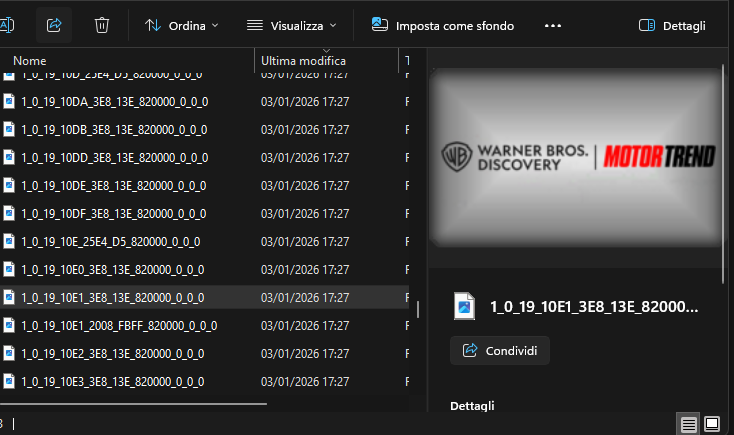Image resolution: width=734 pixels, height=435 pixels.
Task: Click date cell of 1_0_19_10E3 row
Action: click(305, 382)
